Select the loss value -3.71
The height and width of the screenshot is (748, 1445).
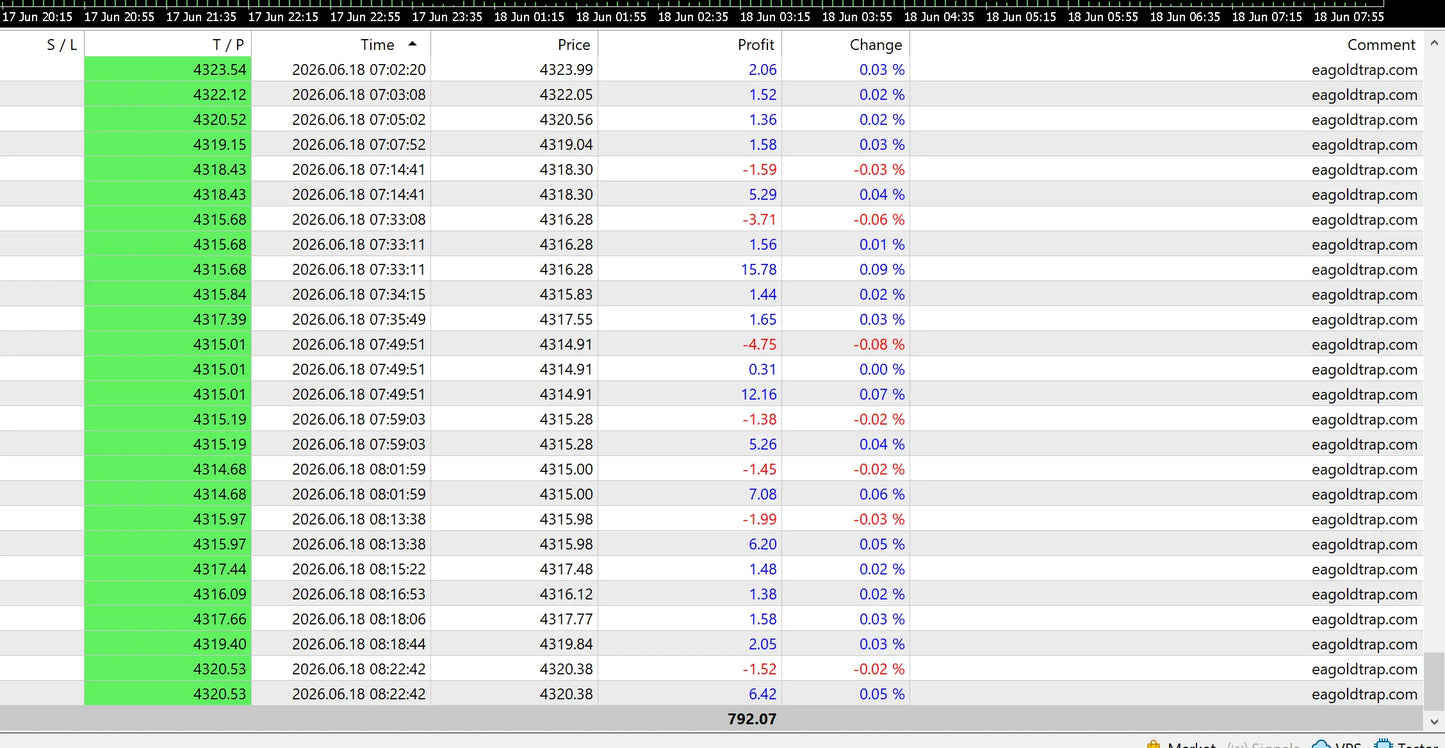point(759,219)
